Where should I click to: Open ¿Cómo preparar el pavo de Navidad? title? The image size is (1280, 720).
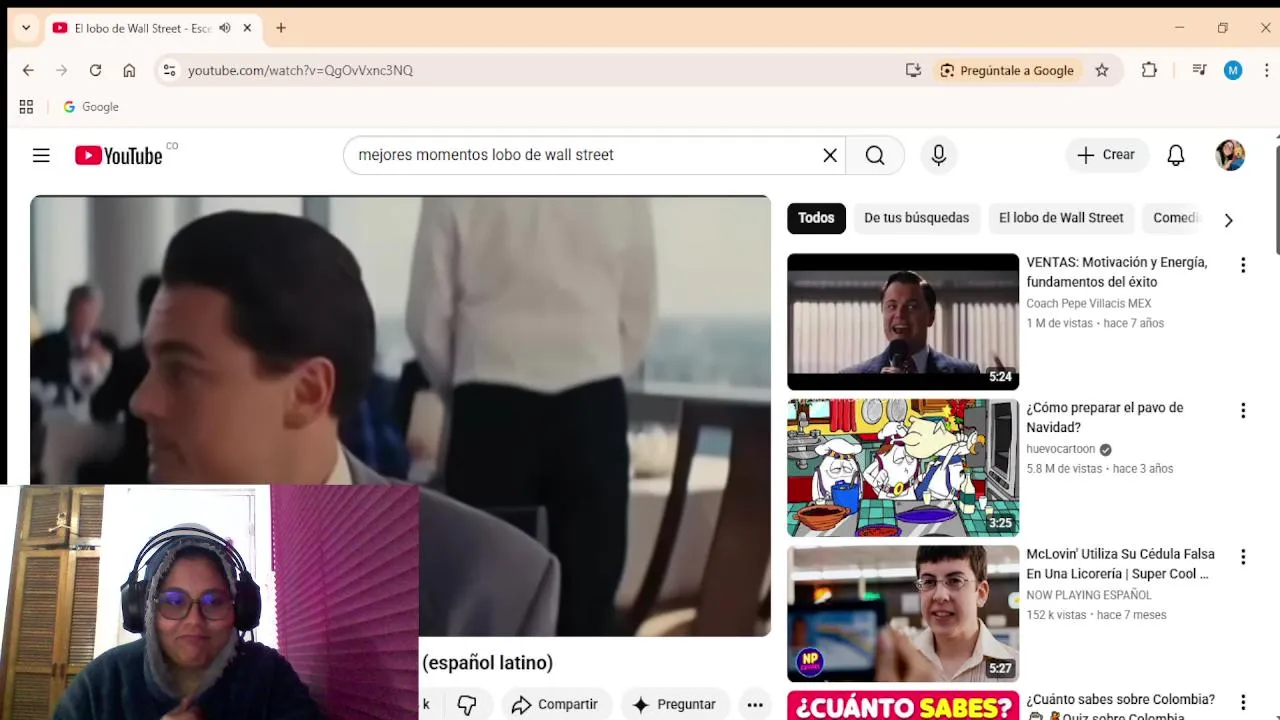[x=1104, y=418]
